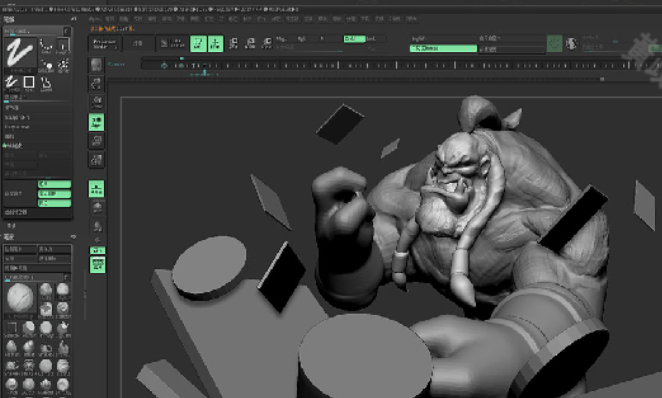
Task: Select the Move transform icon
Action: point(233,43)
